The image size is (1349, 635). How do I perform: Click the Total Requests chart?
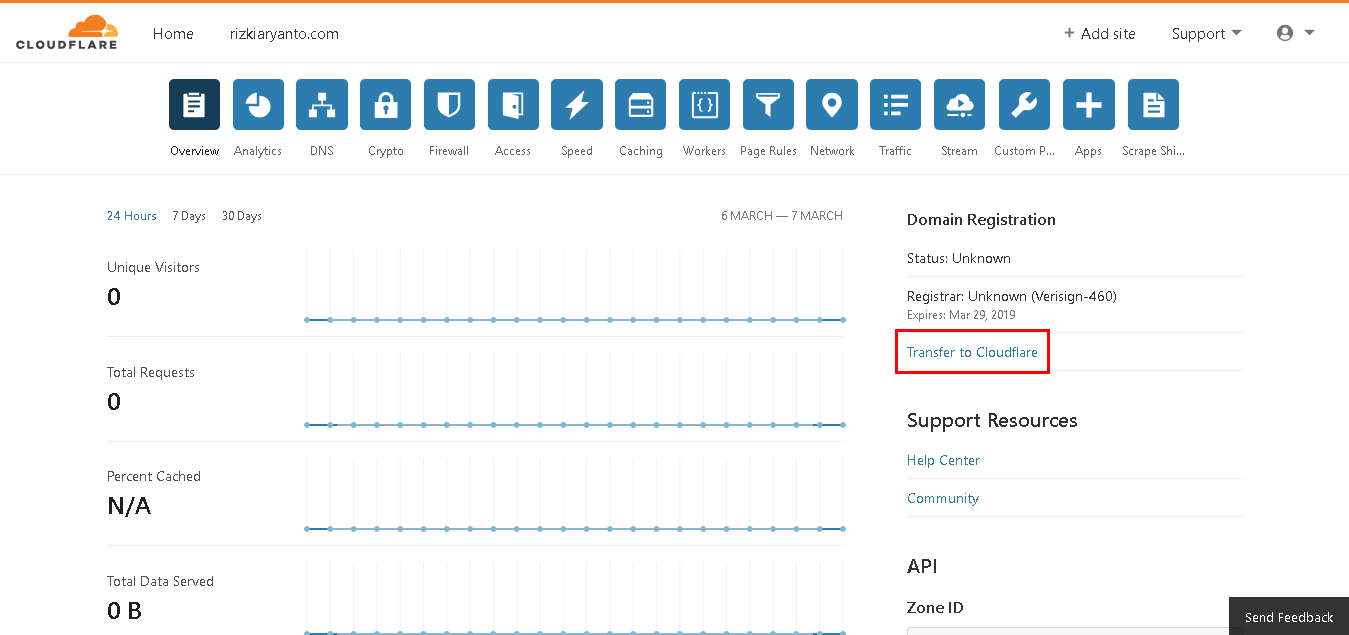[575, 390]
